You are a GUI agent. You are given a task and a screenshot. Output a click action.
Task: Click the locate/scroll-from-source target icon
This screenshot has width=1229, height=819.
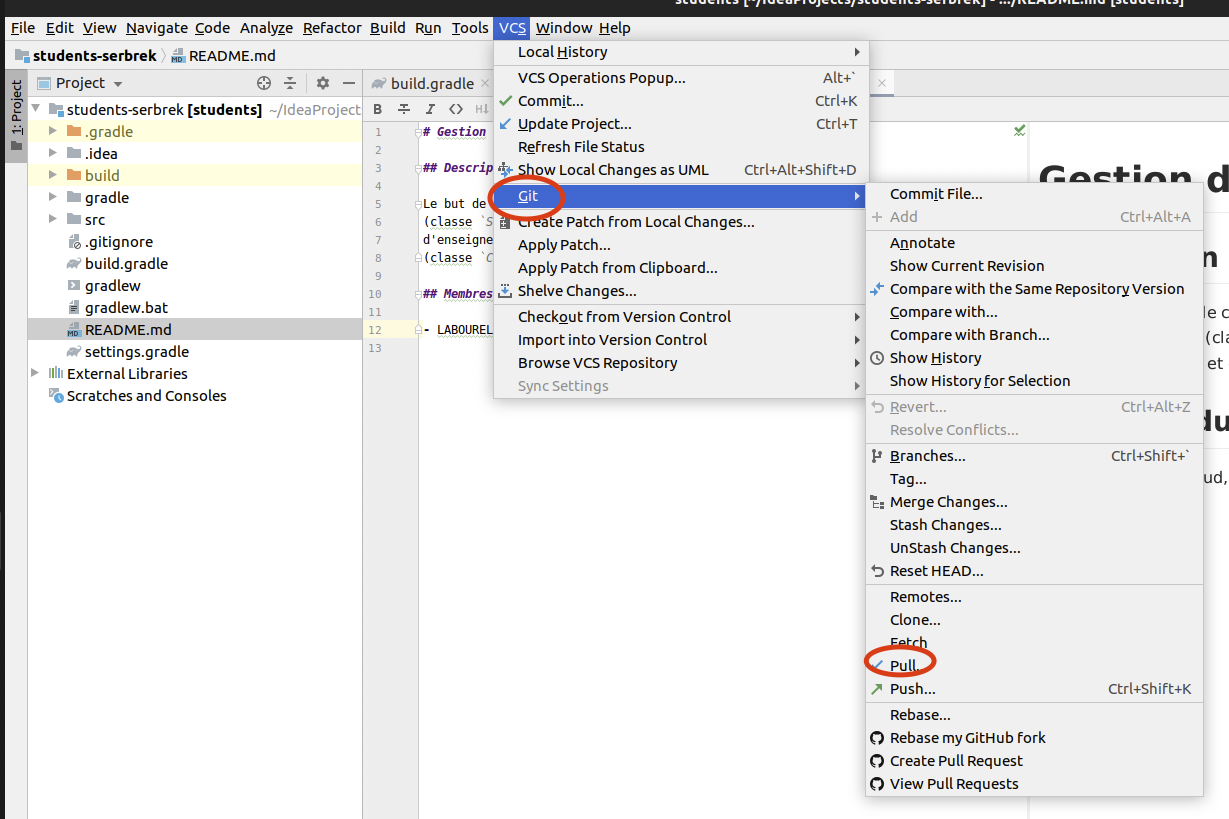[x=264, y=83]
